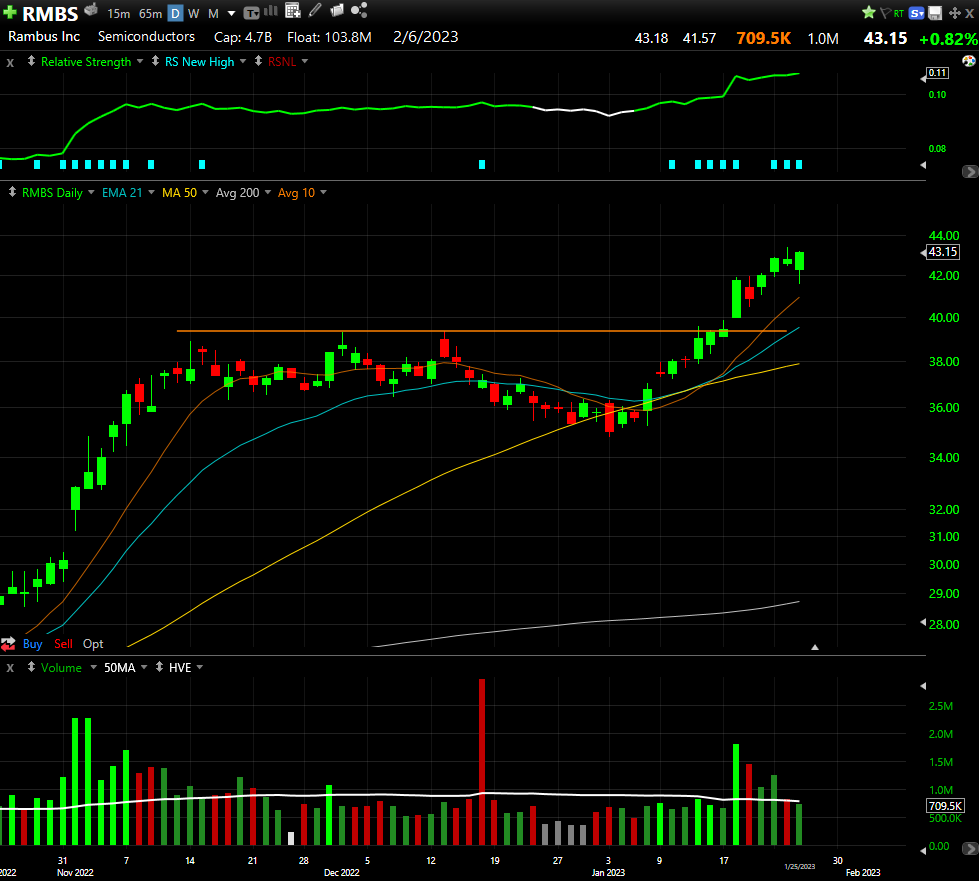Expand the 50MA dropdown arrow
This screenshot has width=979, height=881.
pyautogui.click(x=144, y=667)
